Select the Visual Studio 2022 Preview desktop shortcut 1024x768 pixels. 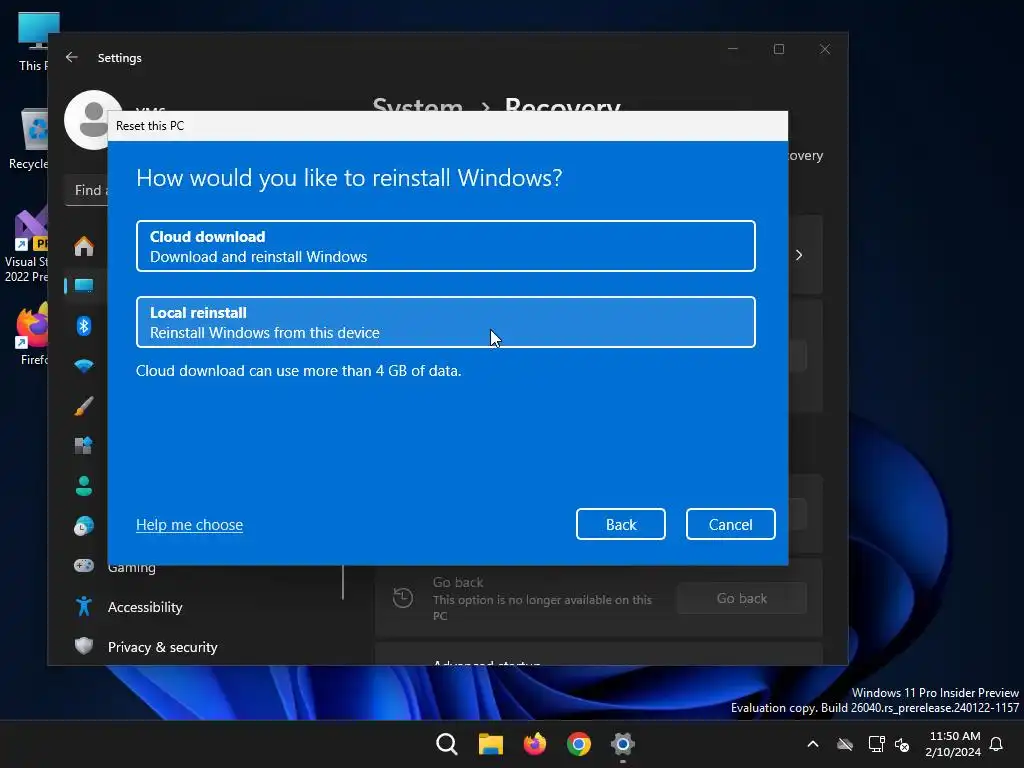[x=26, y=246]
